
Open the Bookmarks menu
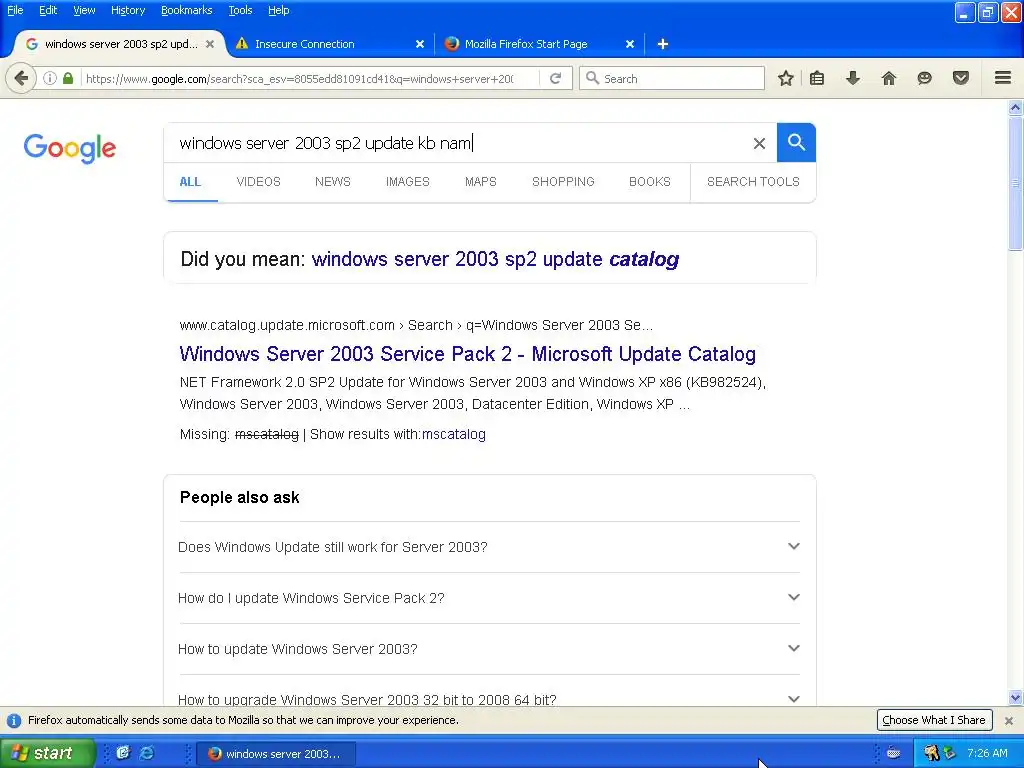186,10
